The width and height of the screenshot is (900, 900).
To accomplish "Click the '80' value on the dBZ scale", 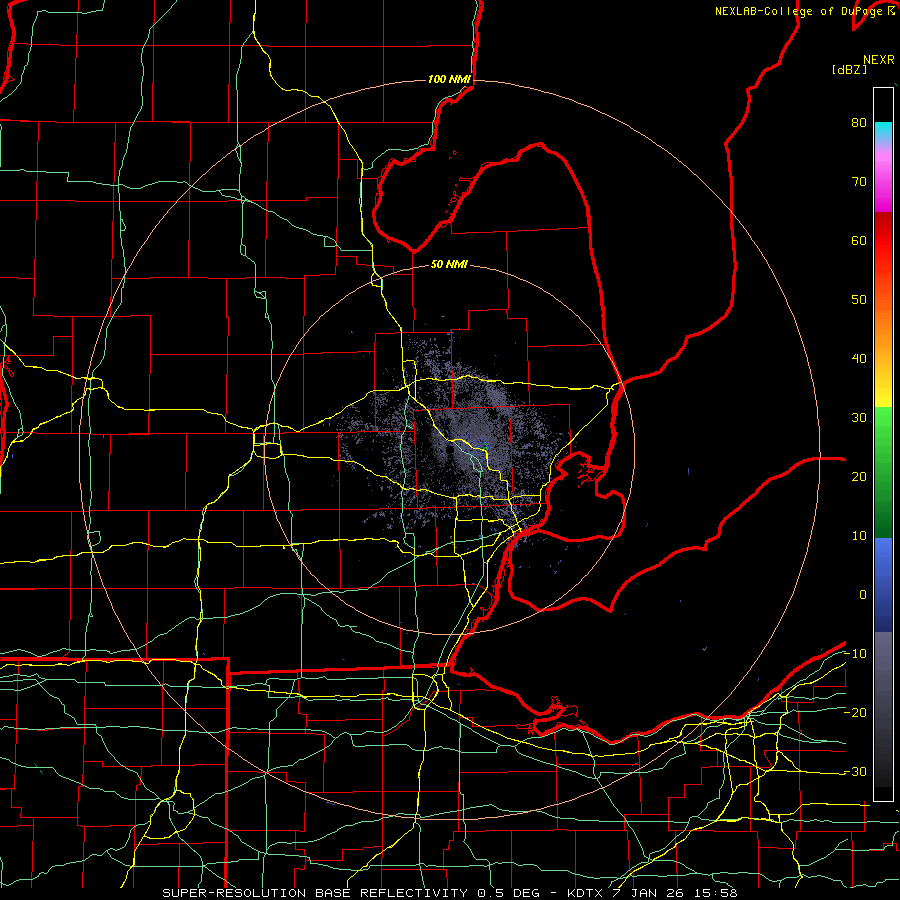I will (859, 123).
